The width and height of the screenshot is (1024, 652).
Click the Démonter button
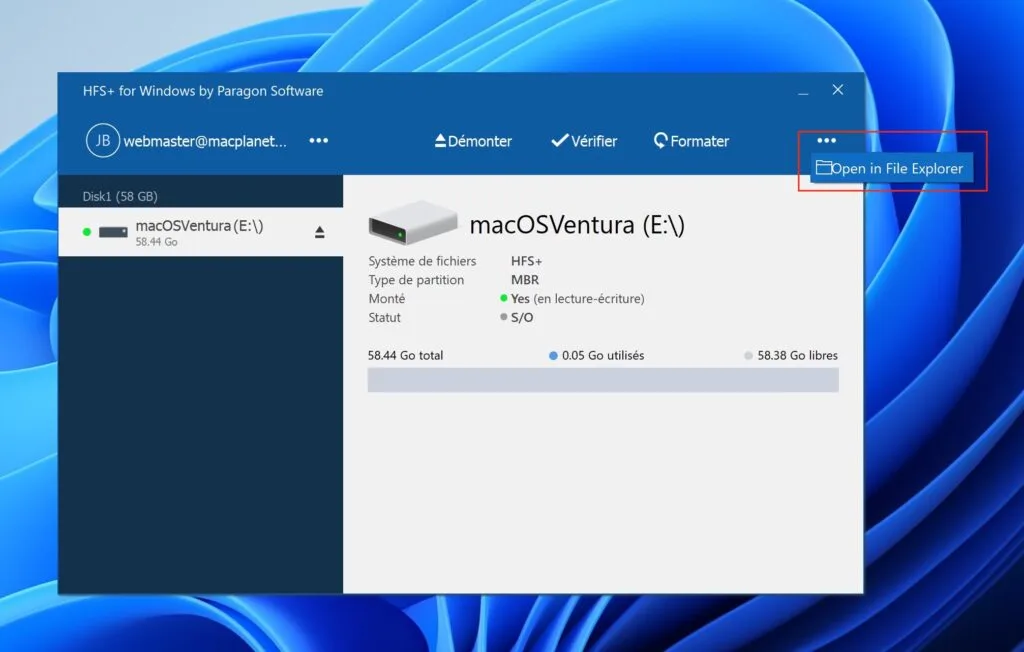(473, 141)
